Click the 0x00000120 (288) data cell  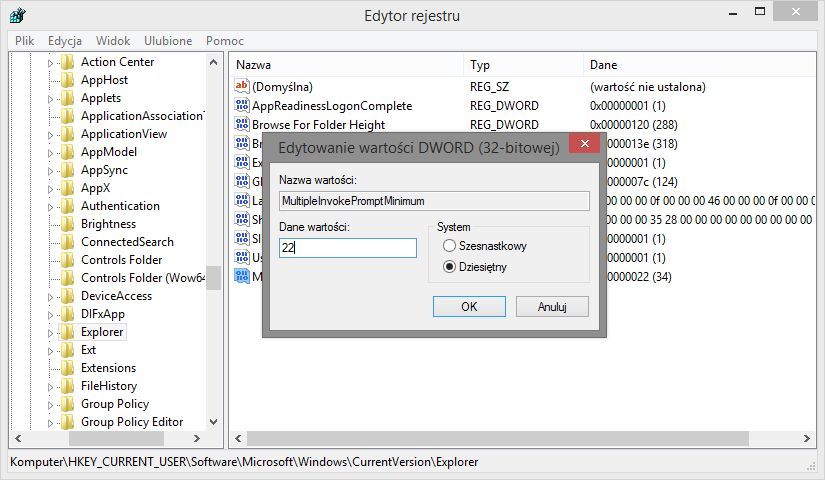[x=633, y=125]
